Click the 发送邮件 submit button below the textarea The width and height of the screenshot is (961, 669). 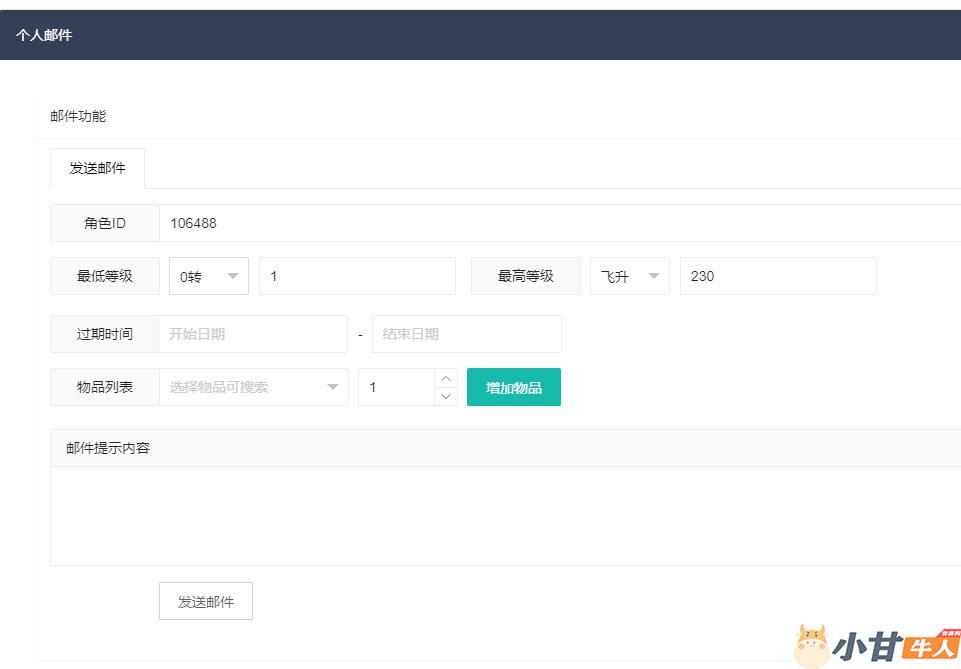[205, 601]
